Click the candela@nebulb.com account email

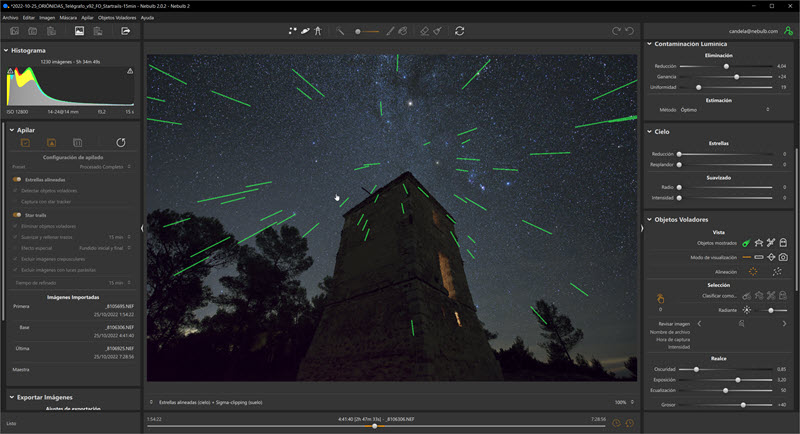753,31
